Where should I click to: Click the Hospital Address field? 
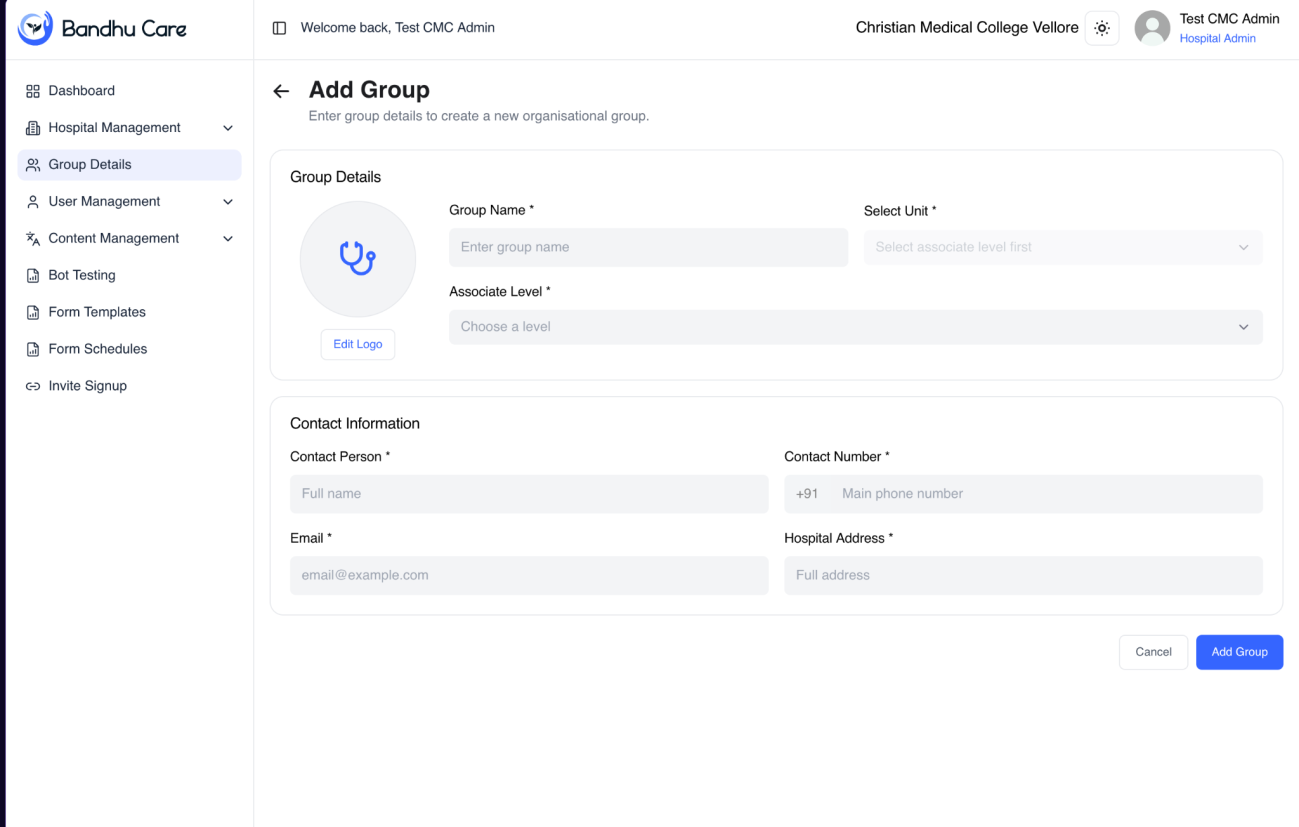point(1023,576)
